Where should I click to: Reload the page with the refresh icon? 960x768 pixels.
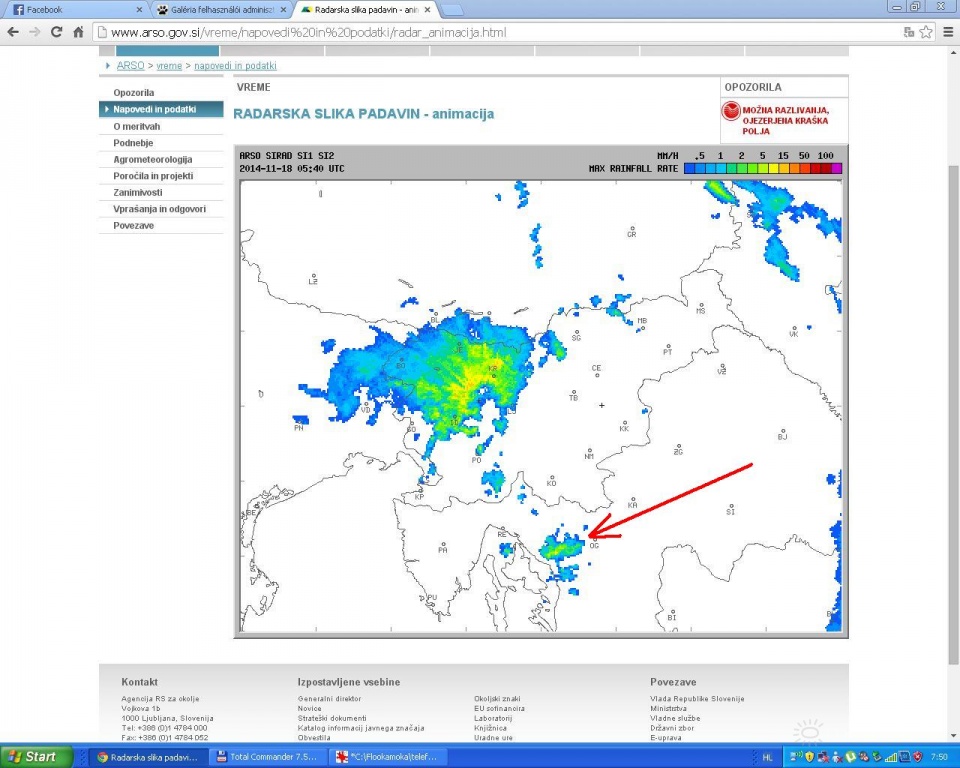[57, 32]
